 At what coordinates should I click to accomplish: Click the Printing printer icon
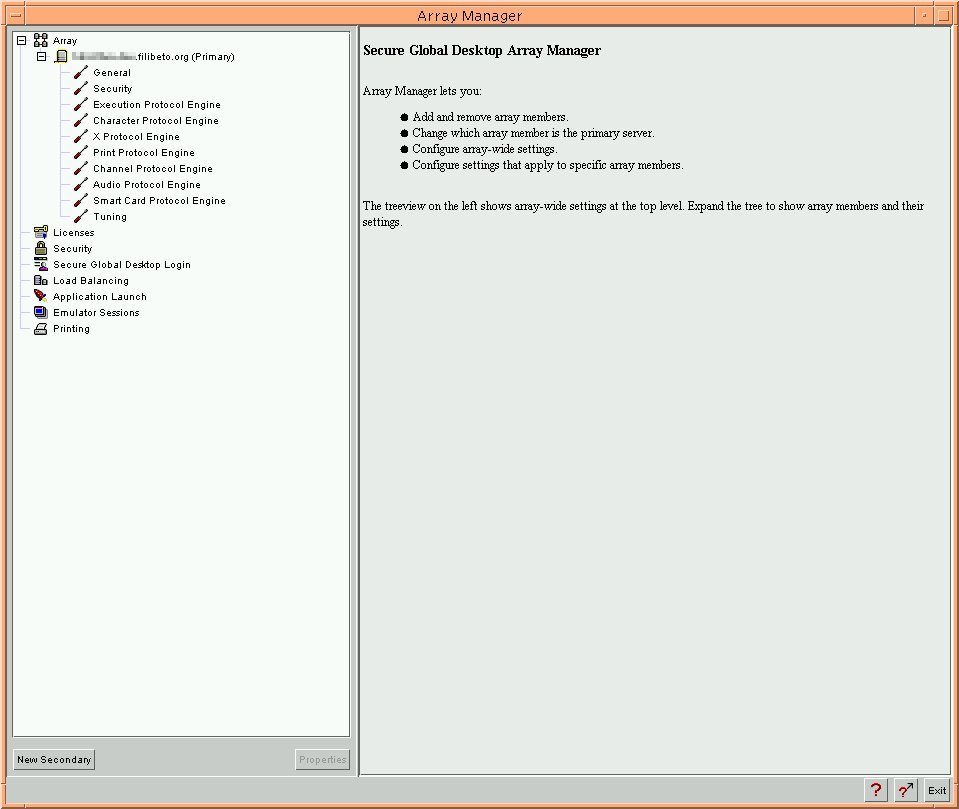tap(40, 329)
